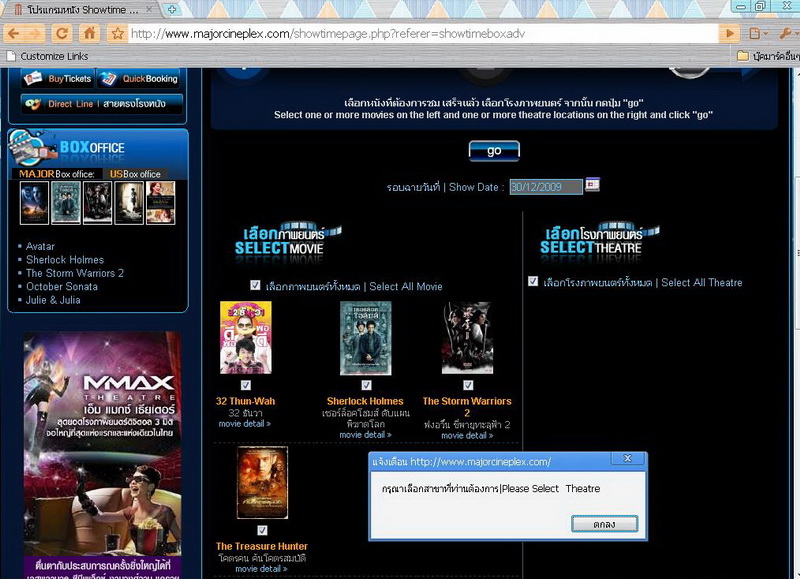The height and width of the screenshot is (579, 800).
Task: Toggle the Select All Movie checkbox
Action: tap(255, 285)
